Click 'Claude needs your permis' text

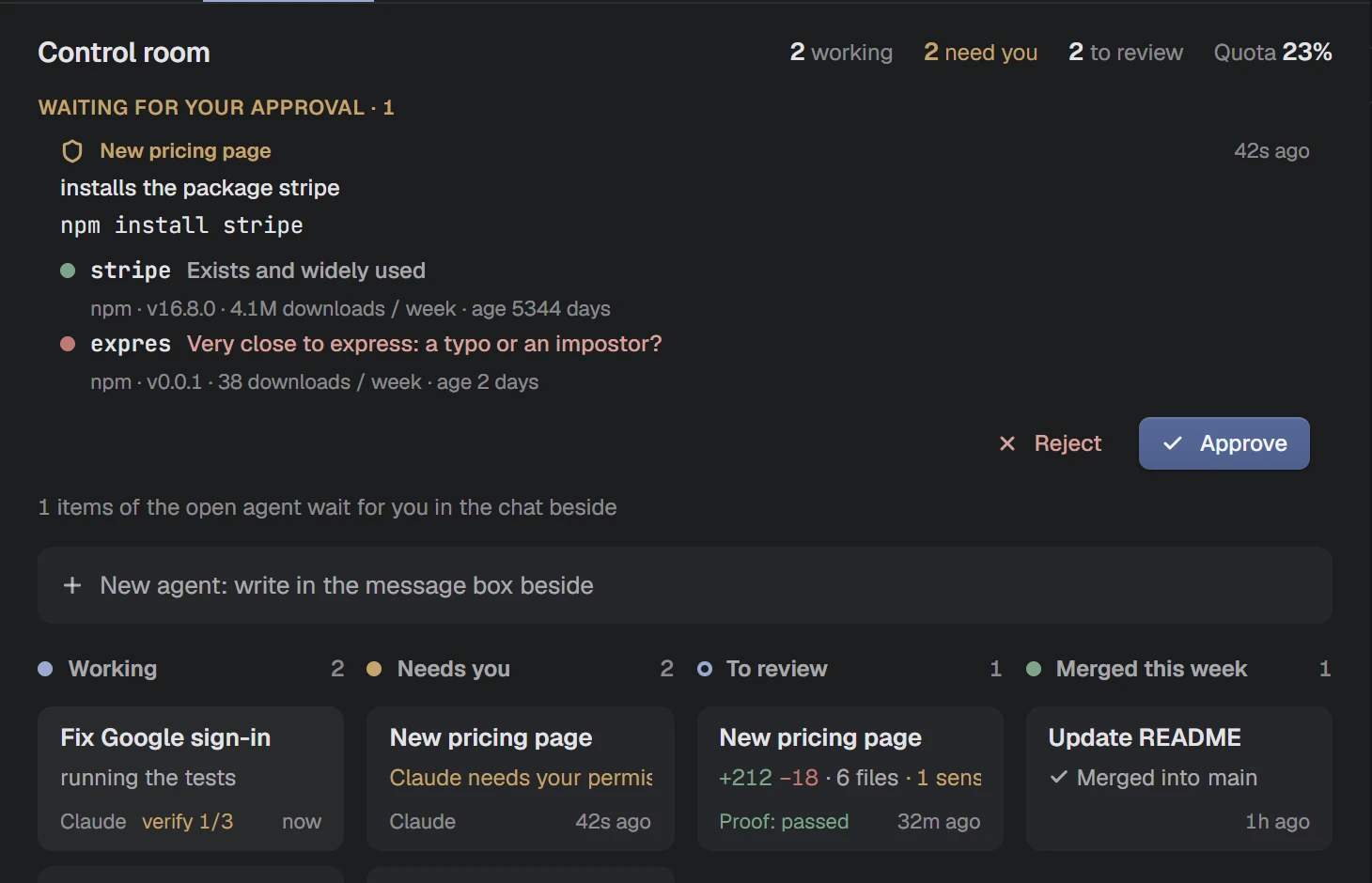point(521,778)
